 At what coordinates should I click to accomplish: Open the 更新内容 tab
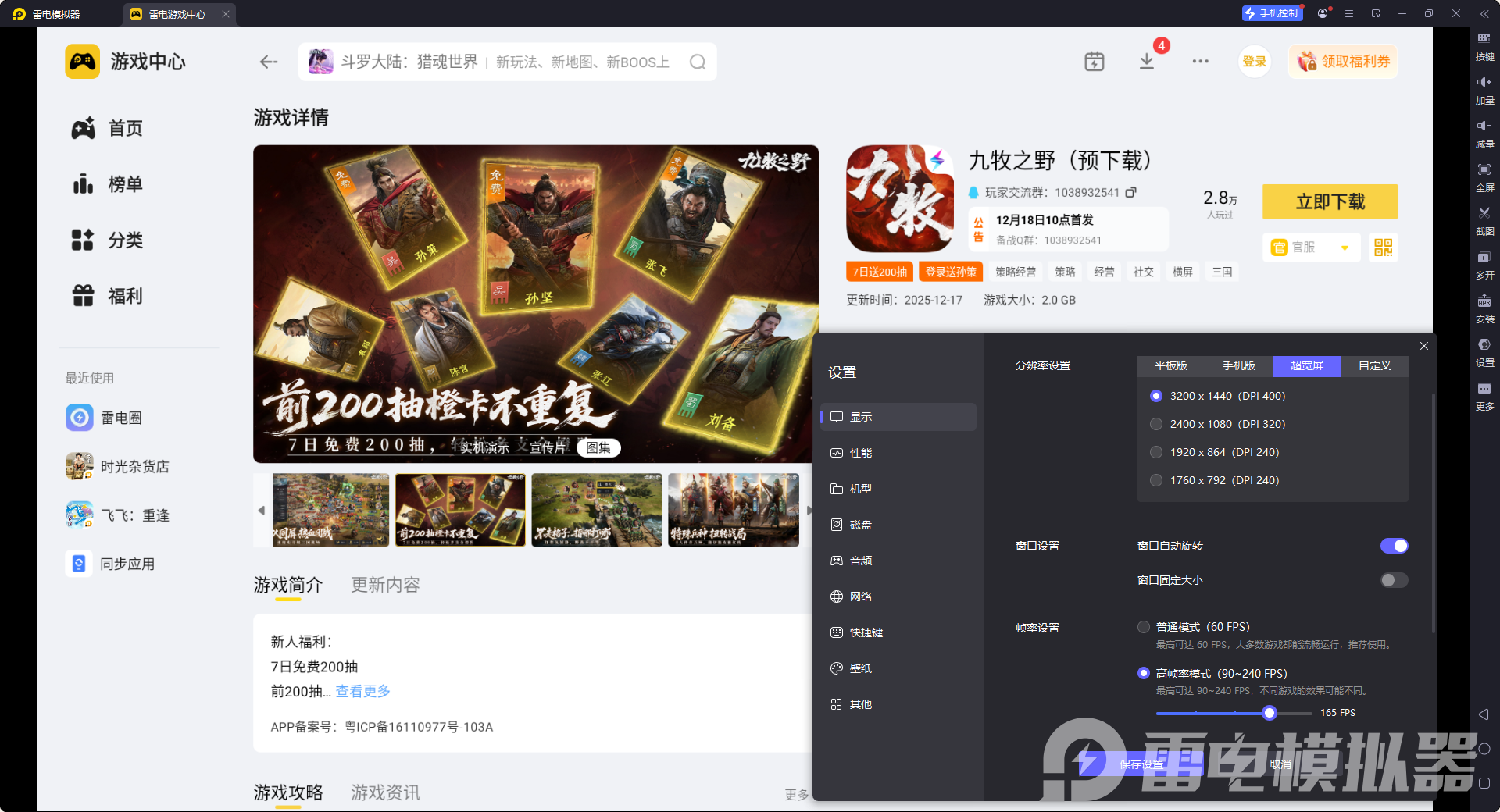385,585
